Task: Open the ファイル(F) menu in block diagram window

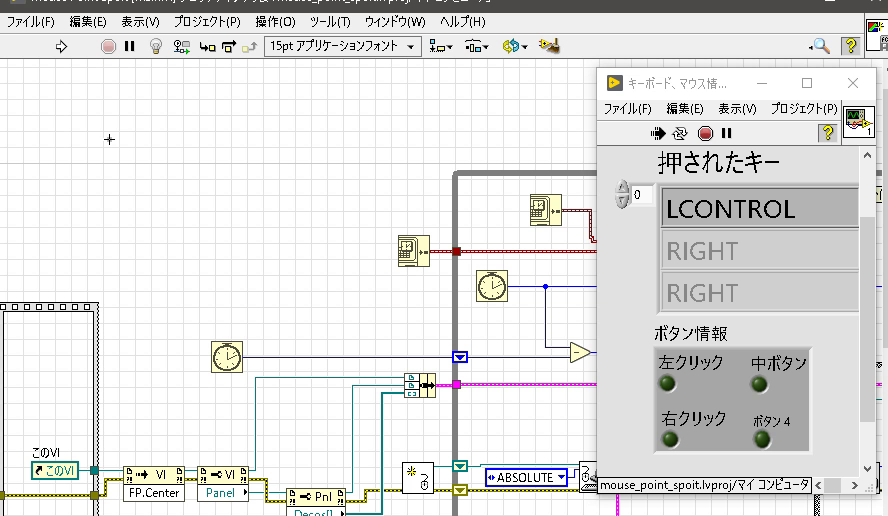Action: pos(31,22)
